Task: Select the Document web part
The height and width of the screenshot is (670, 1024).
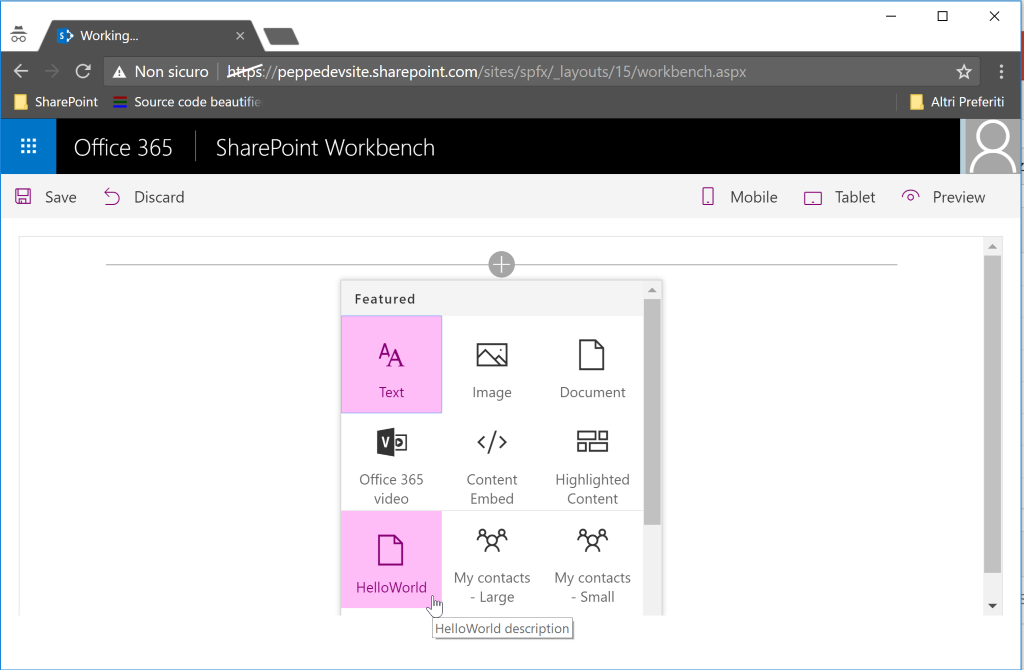Action: click(592, 364)
